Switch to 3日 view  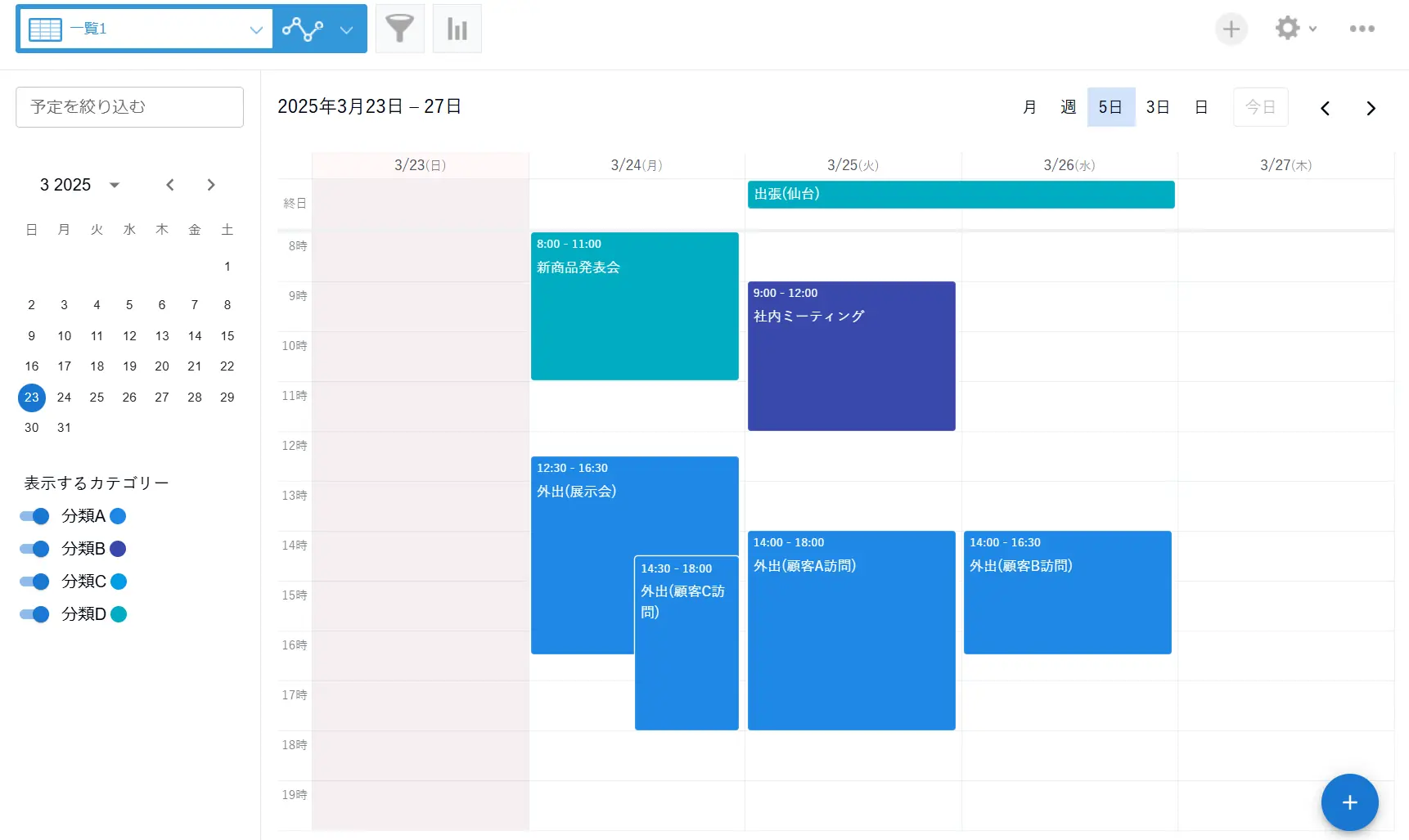tap(1157, 107)
